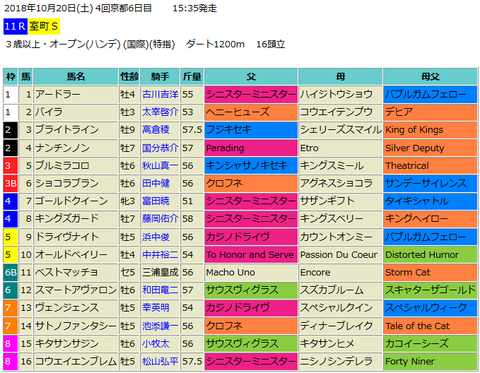Click the 母父 column header

(x=430, y=77)
